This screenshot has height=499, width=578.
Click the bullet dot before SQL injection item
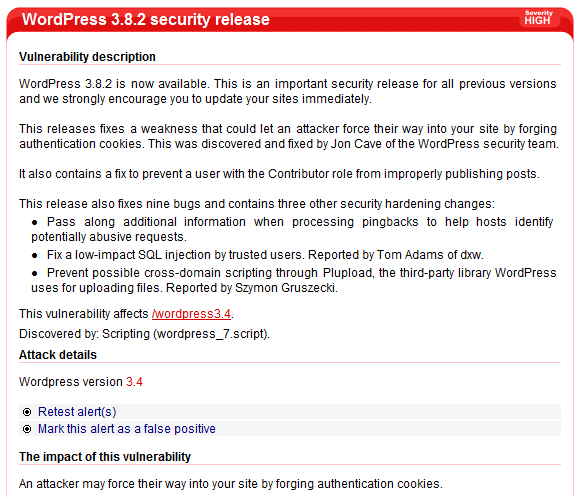pyautogui.click(x=35, y=255)
